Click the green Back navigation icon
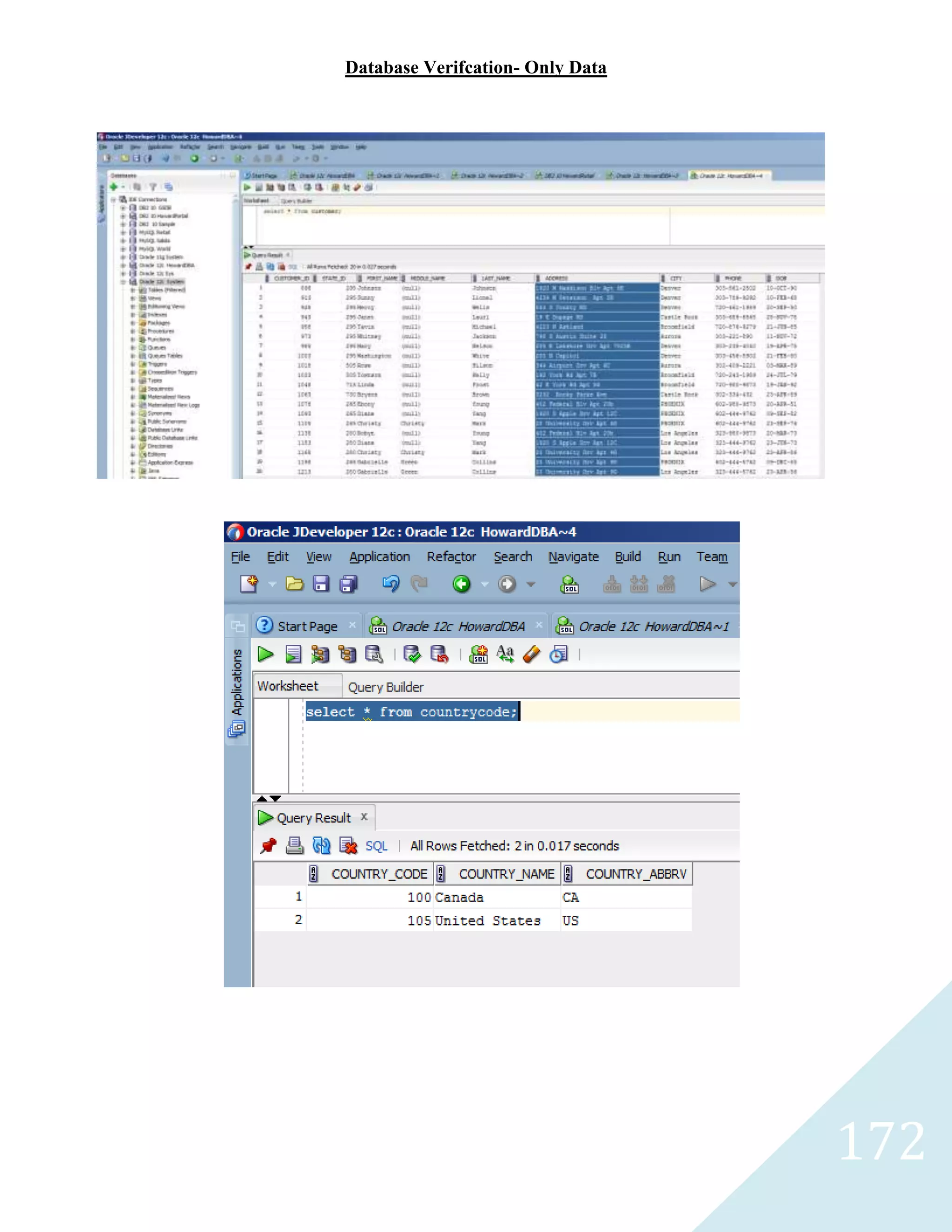The image size is (952, 1232). [x=461, y=584]
